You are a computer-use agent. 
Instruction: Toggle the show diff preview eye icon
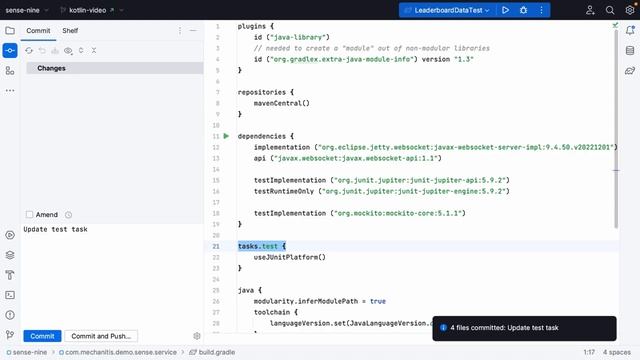(68, 51)
